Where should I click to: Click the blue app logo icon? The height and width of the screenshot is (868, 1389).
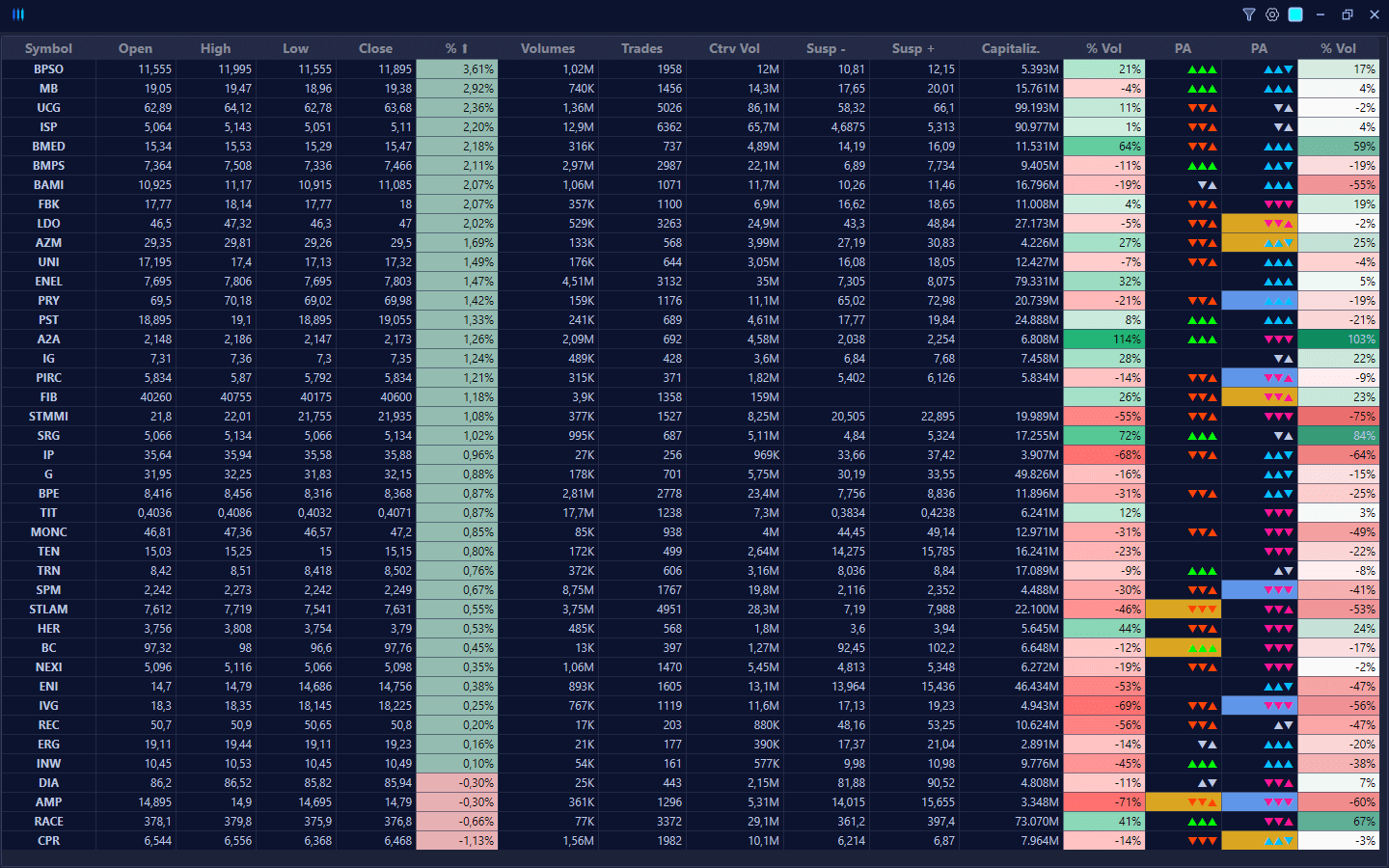pyautogui.click(x=18, y=14)
